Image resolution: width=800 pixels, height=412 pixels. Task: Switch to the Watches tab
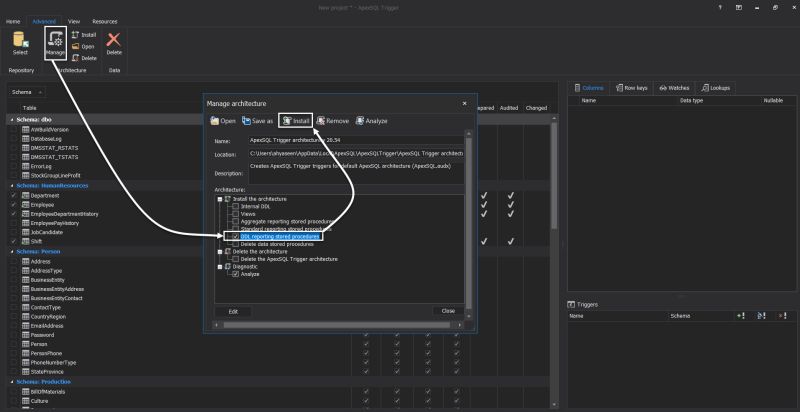(x=674, y=88)
